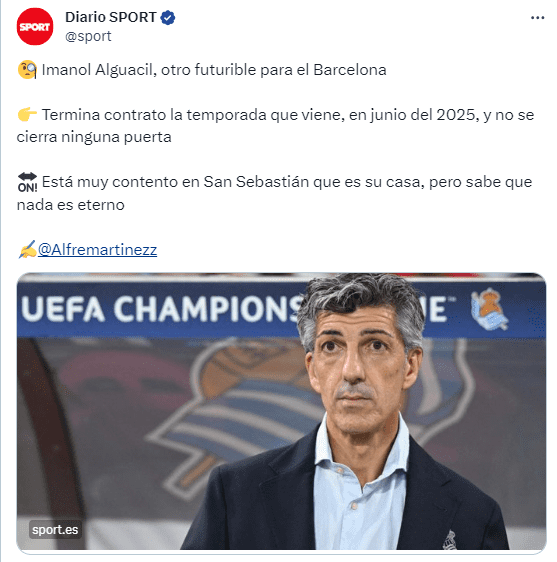
Task: Open the Diario SPORT display name
Action: coord(111,17)
